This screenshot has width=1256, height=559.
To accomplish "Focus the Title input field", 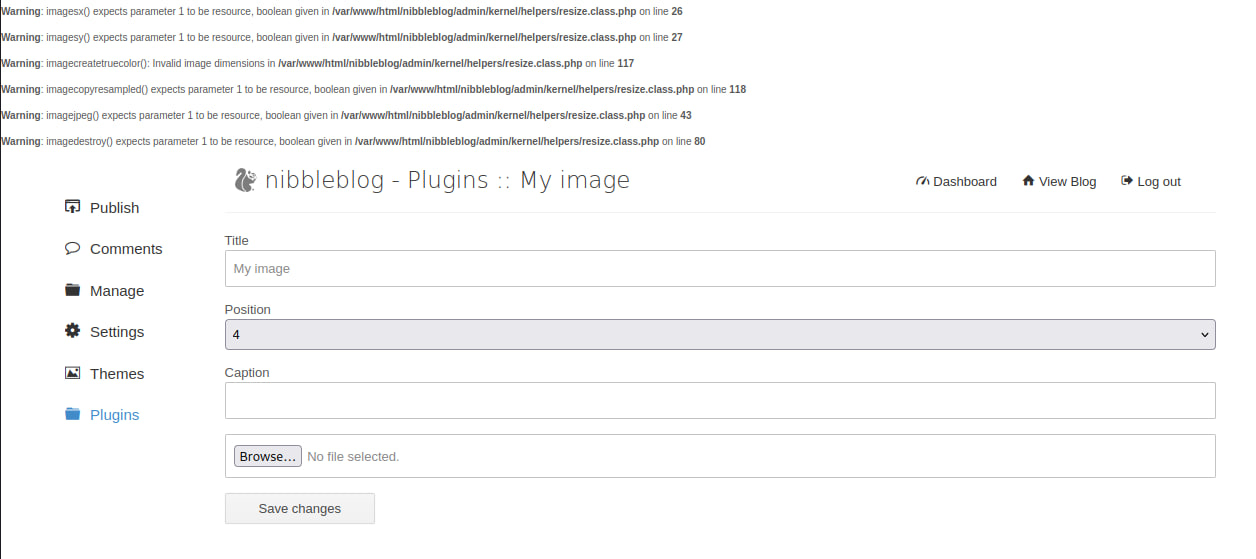I will click(720, 268).
